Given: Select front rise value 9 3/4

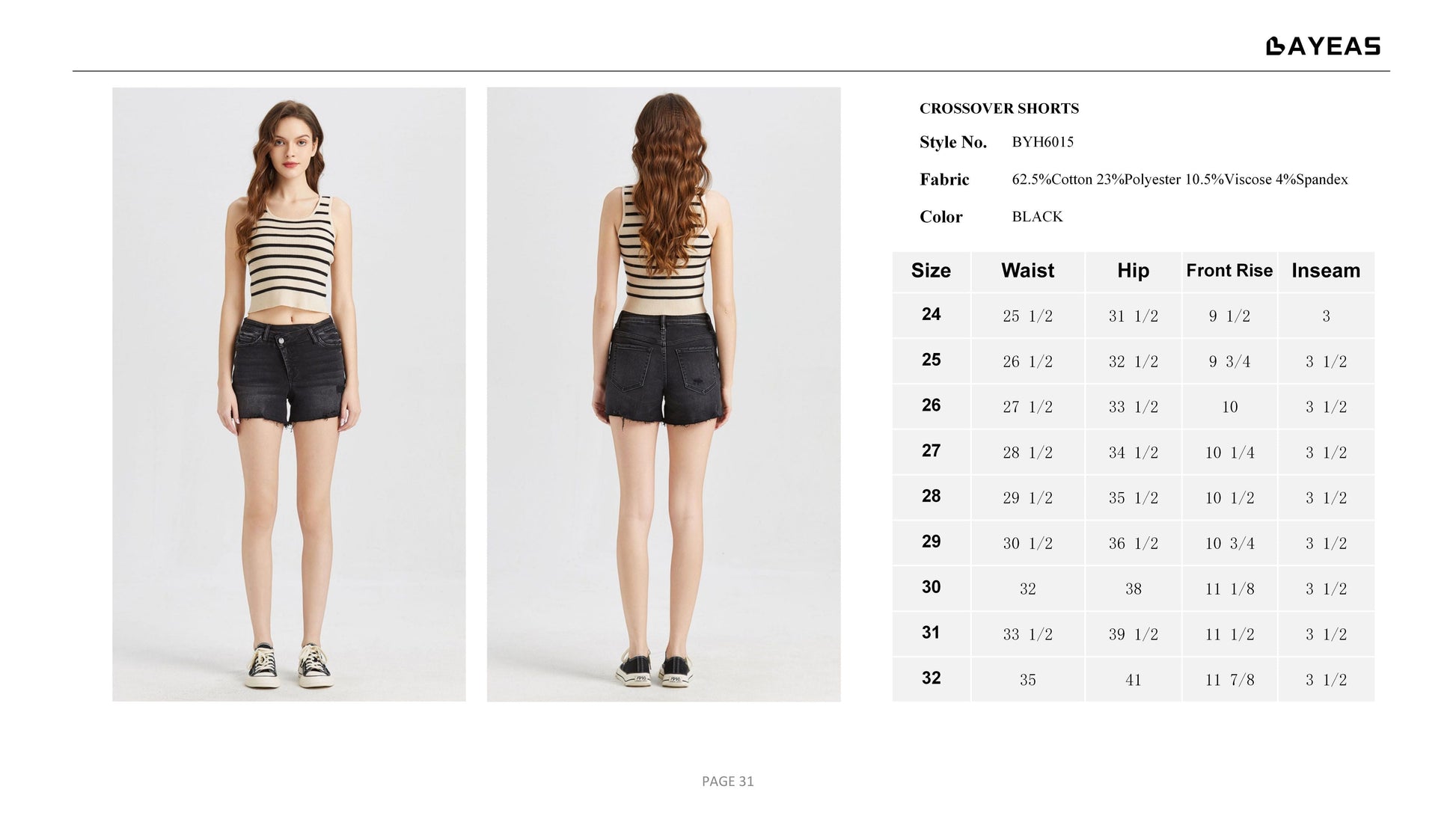Looking at the screenshot, I should [1229, 362].
